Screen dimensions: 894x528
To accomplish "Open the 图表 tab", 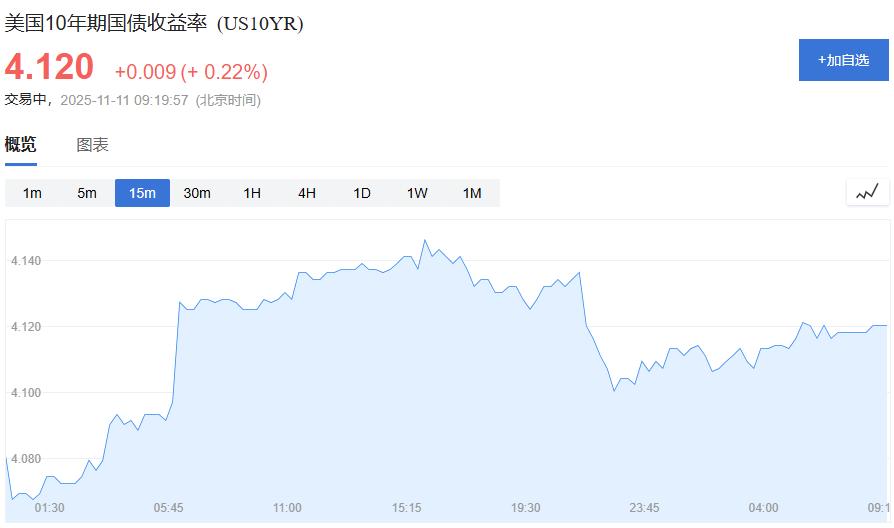I will tap(93, 145).
